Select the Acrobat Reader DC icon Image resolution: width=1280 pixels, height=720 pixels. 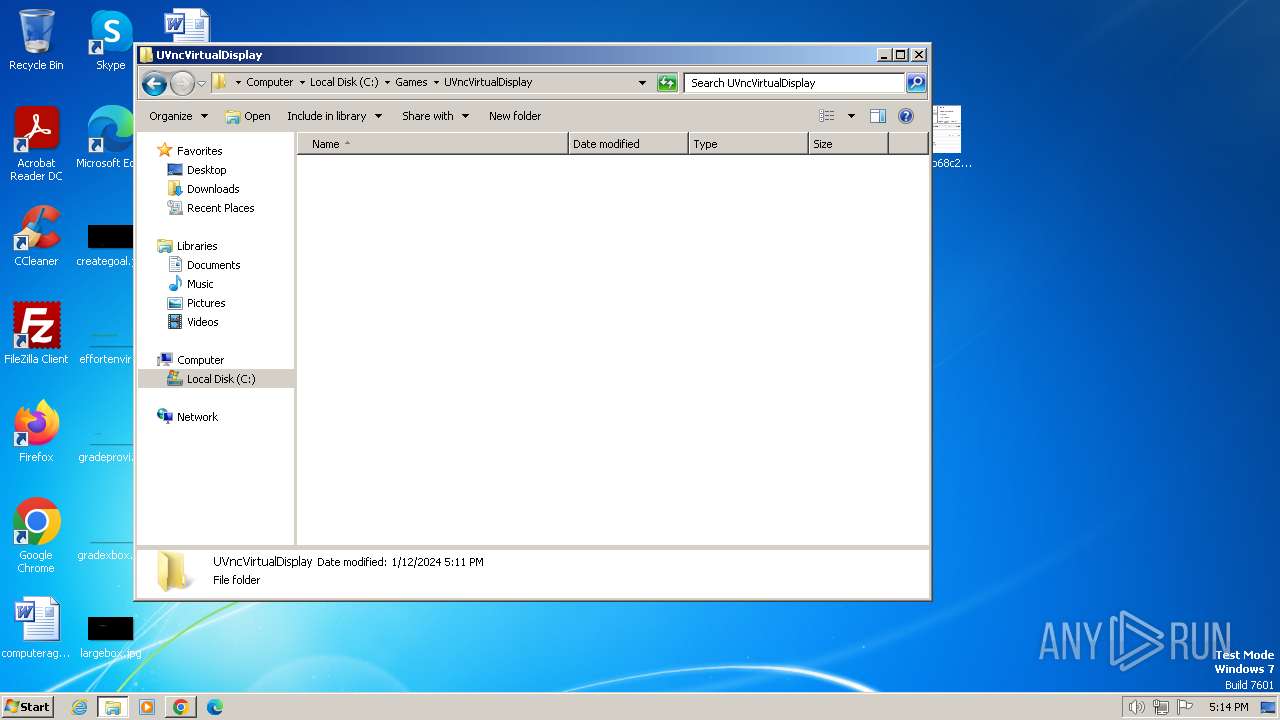point(36,144)
